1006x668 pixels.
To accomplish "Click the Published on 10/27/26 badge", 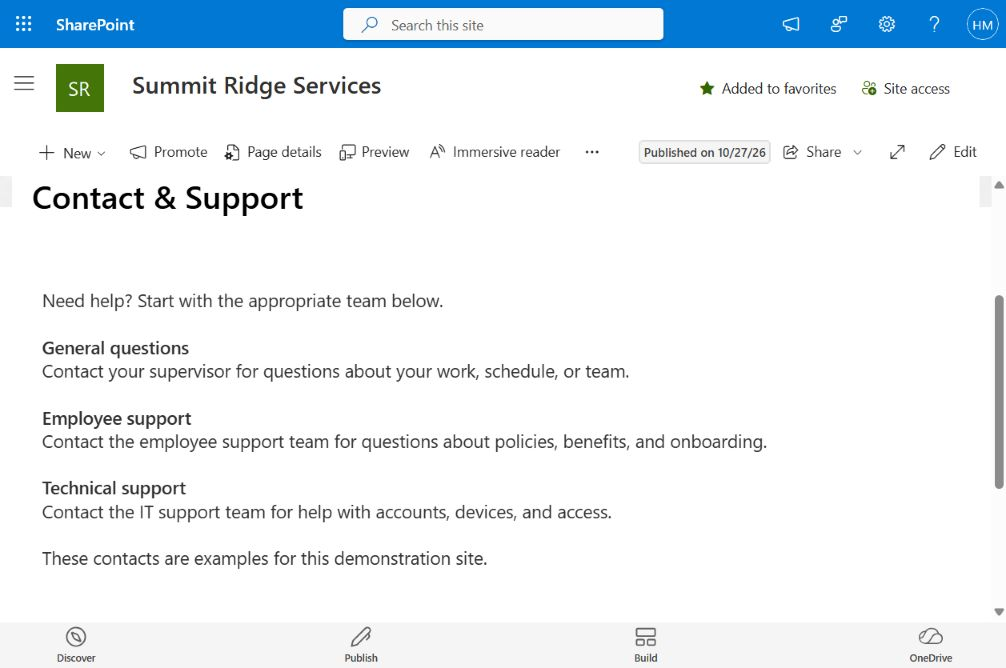I will tap(704, 152).
